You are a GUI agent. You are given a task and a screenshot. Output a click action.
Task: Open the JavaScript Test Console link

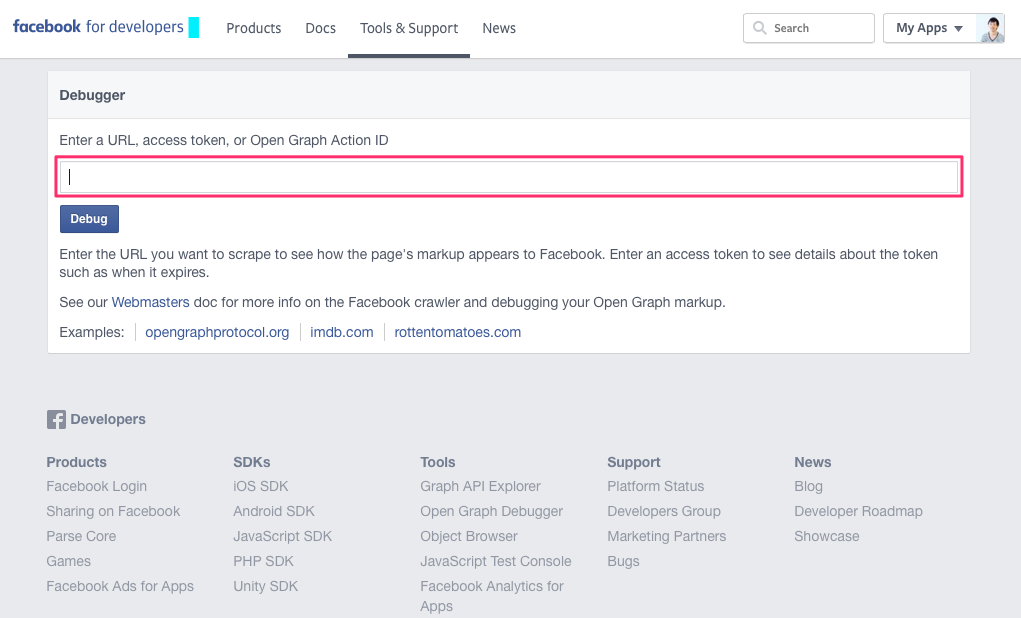(496, 561)
